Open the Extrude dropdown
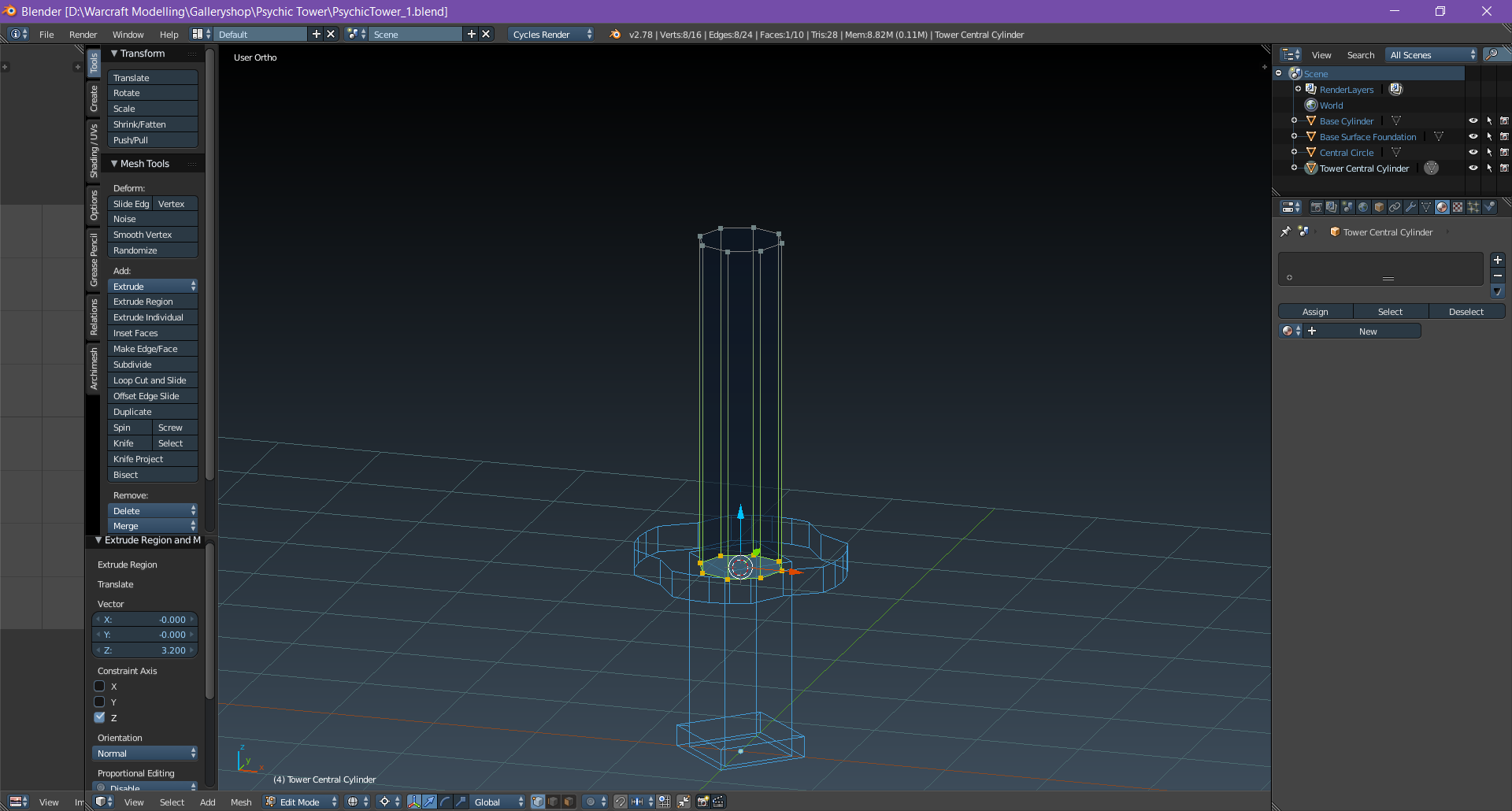The width and height of the screenshot is (1512, 811). coord(153,286)
